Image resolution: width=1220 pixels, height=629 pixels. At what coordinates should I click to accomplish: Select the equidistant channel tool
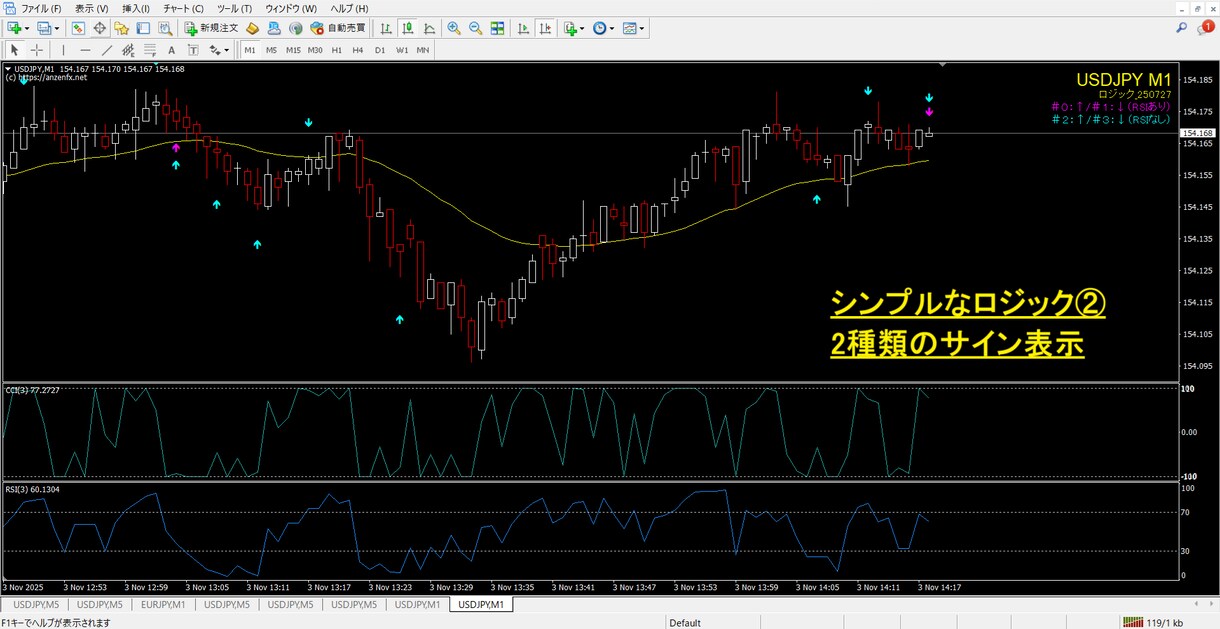[128, 50]
